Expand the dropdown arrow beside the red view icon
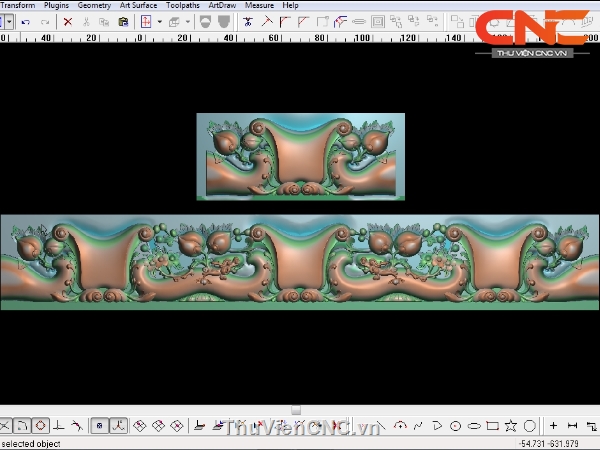 (159, 21)
